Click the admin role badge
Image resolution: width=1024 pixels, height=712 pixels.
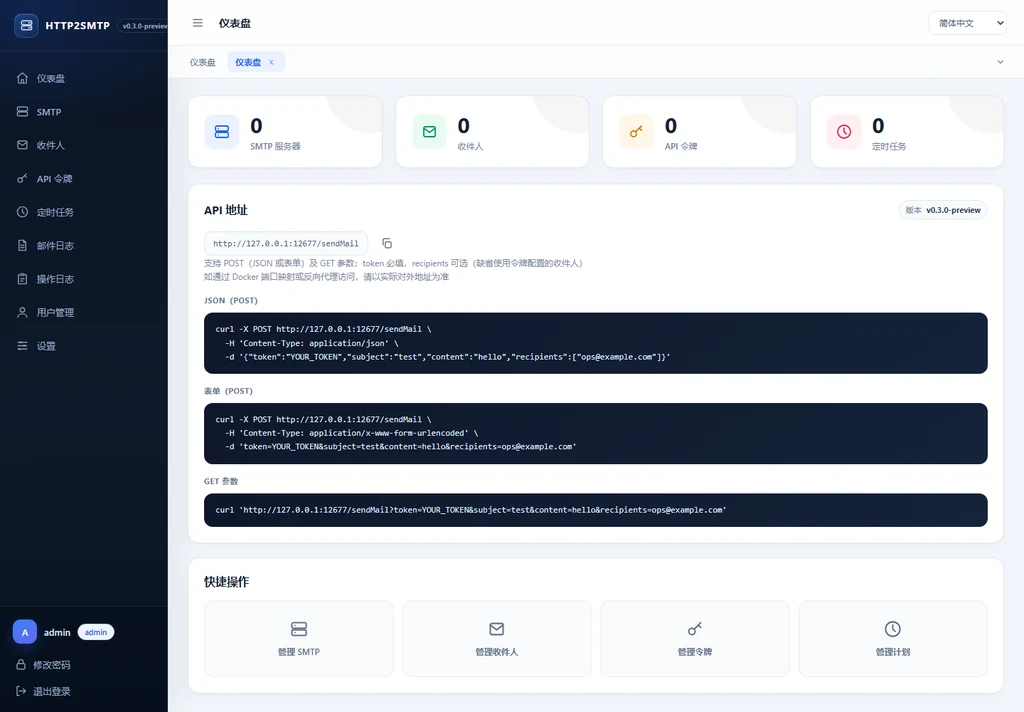pos(96,632)
